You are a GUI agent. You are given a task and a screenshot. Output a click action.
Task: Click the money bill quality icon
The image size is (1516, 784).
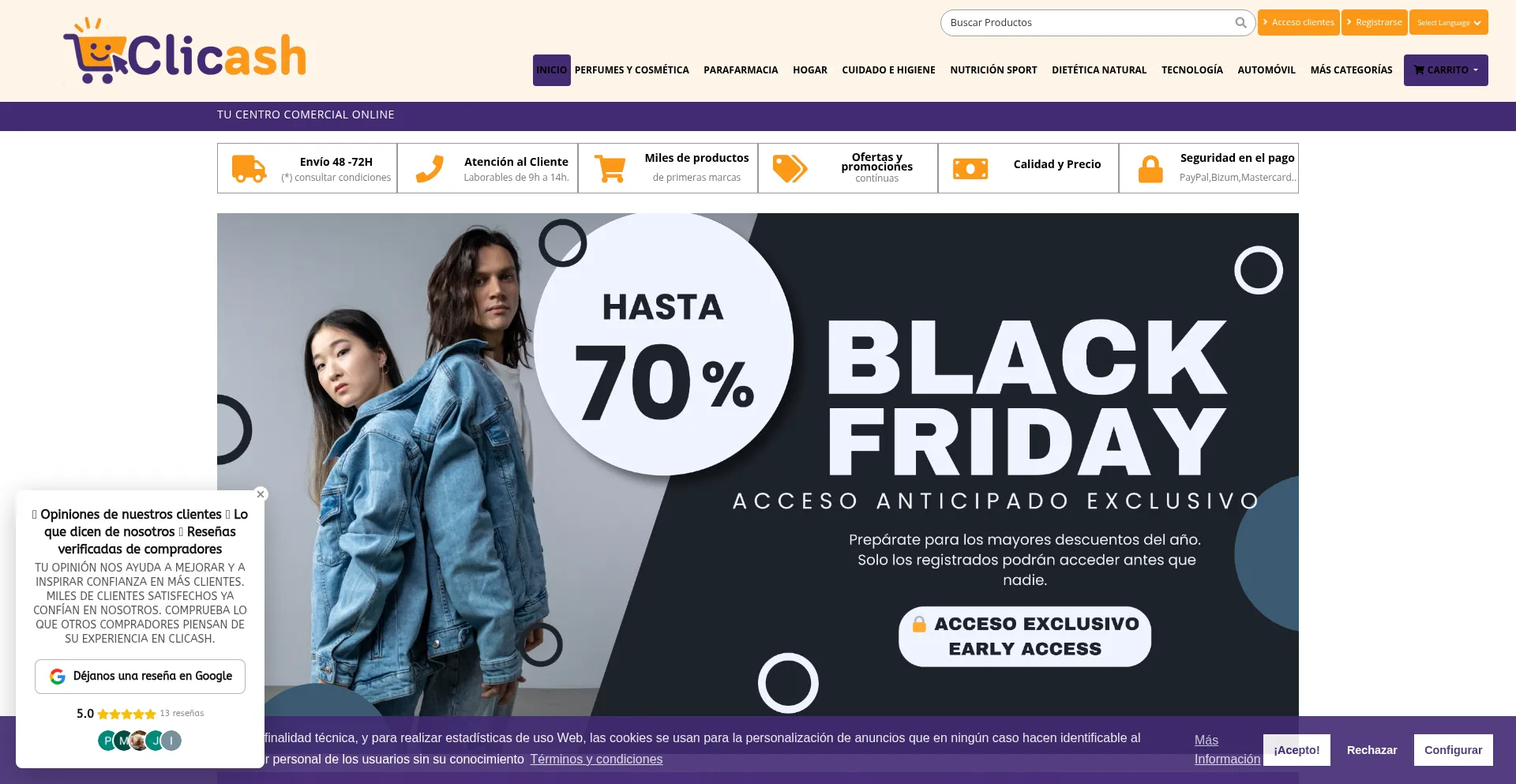[x=970, y=169]
